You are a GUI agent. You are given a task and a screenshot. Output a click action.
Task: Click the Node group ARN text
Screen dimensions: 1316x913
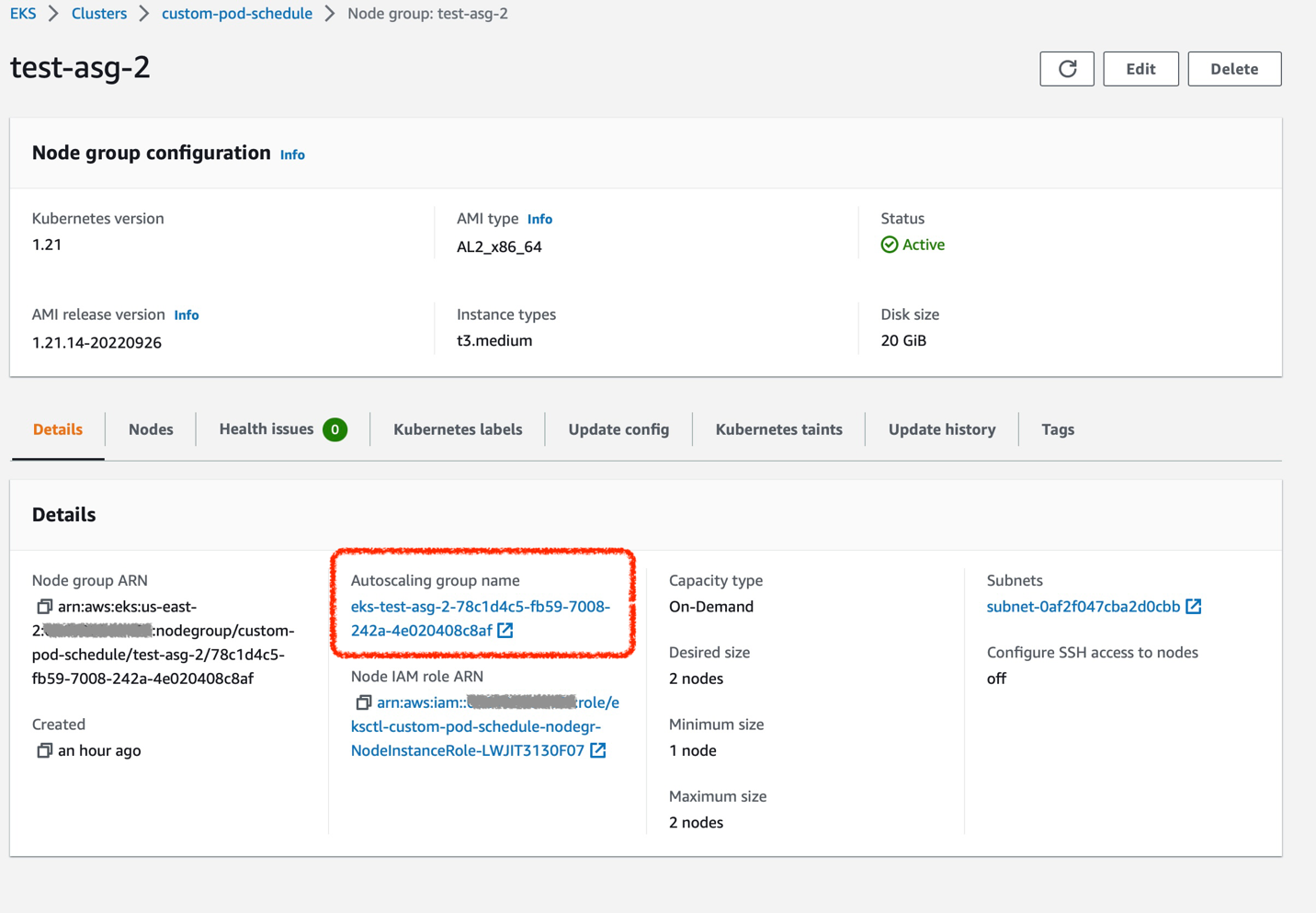pyautogui.click(x=164, y=643)
